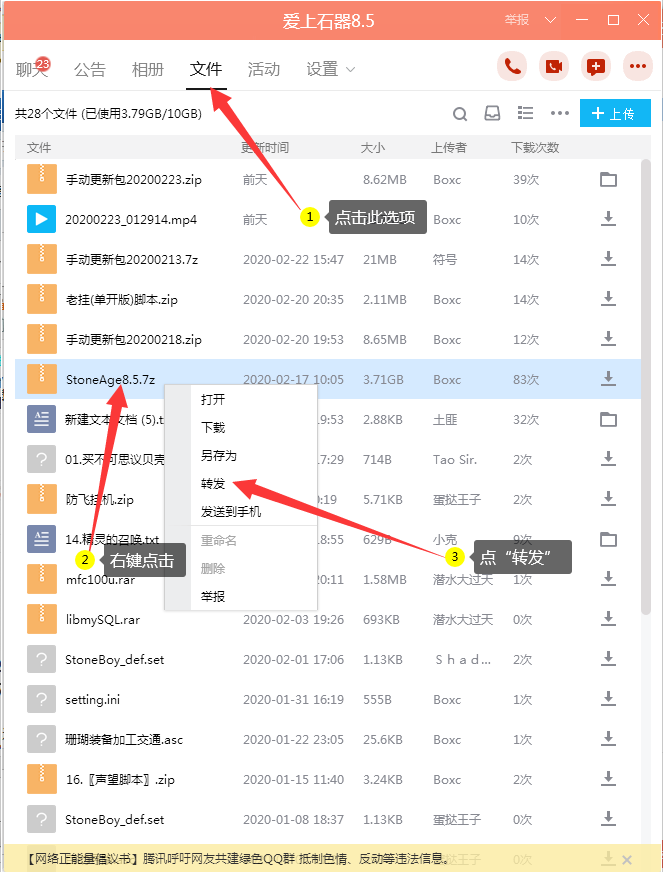Image resolution: width=663 pixels, height=872 pixels.
Task: Open folder for 手动更新包20200223.zip
Action: 607,180
